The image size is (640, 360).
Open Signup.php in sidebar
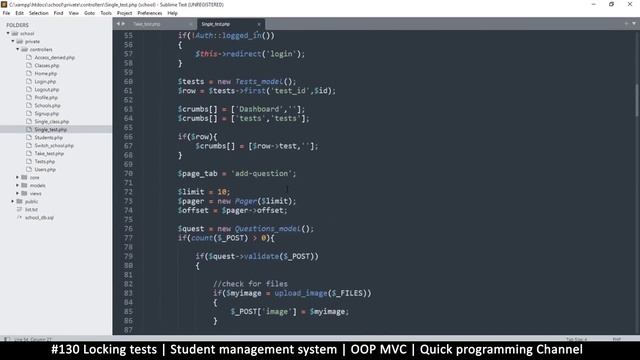tap(47, 113)
